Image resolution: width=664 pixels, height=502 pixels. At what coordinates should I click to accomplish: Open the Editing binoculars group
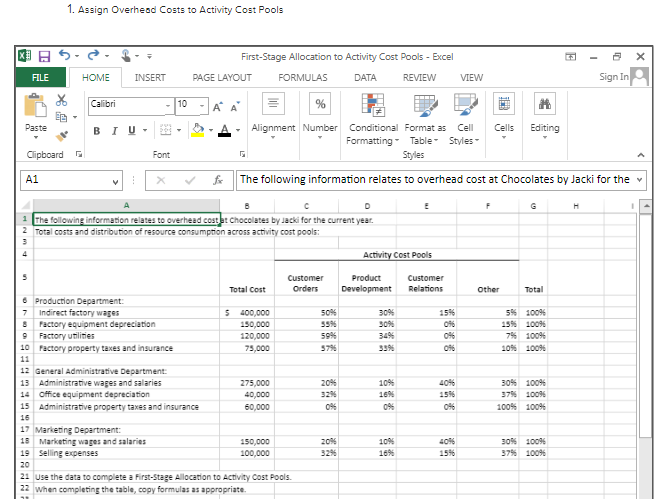545,104
